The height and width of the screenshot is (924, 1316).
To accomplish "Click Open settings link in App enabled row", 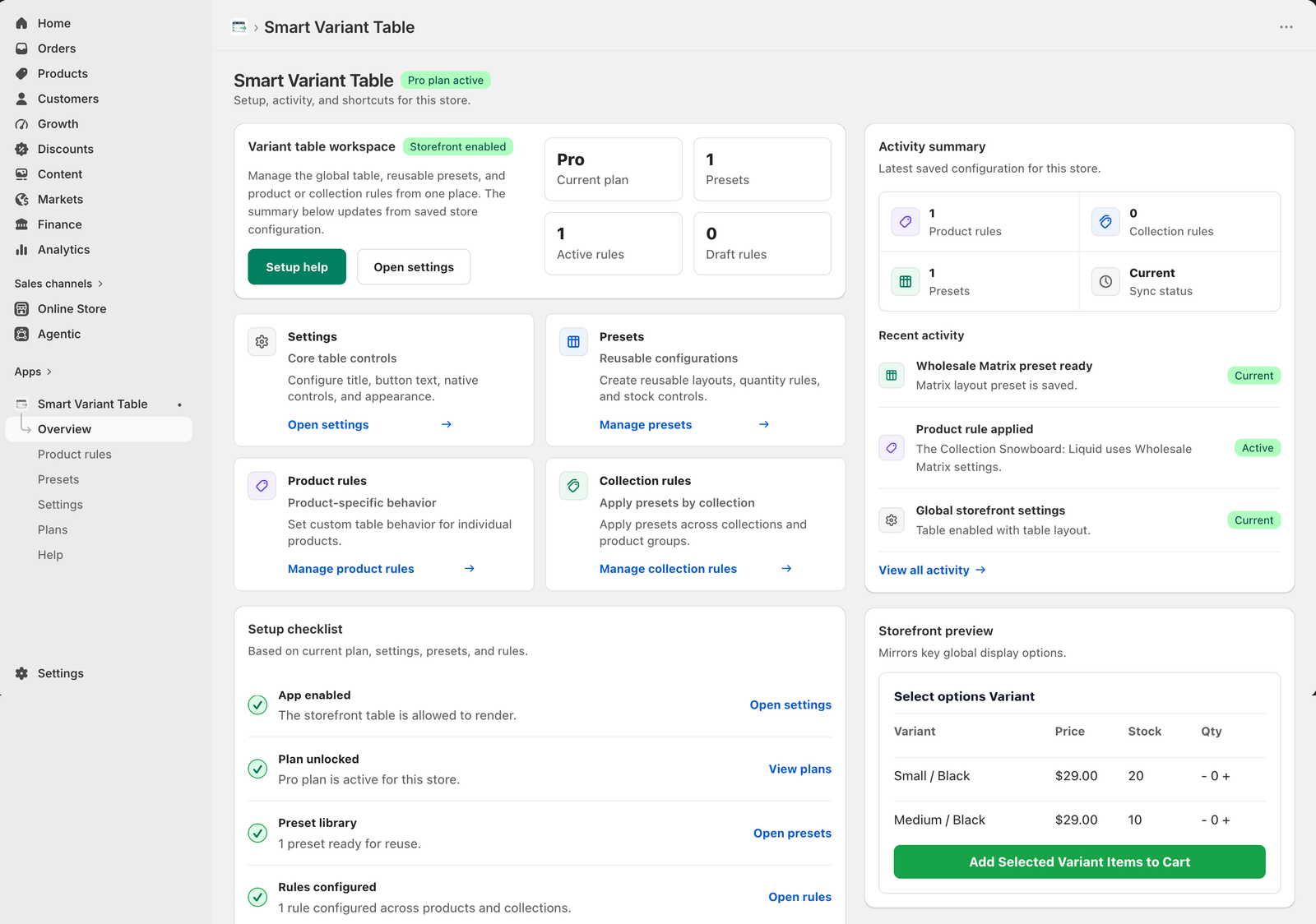I will pos(790,705).
